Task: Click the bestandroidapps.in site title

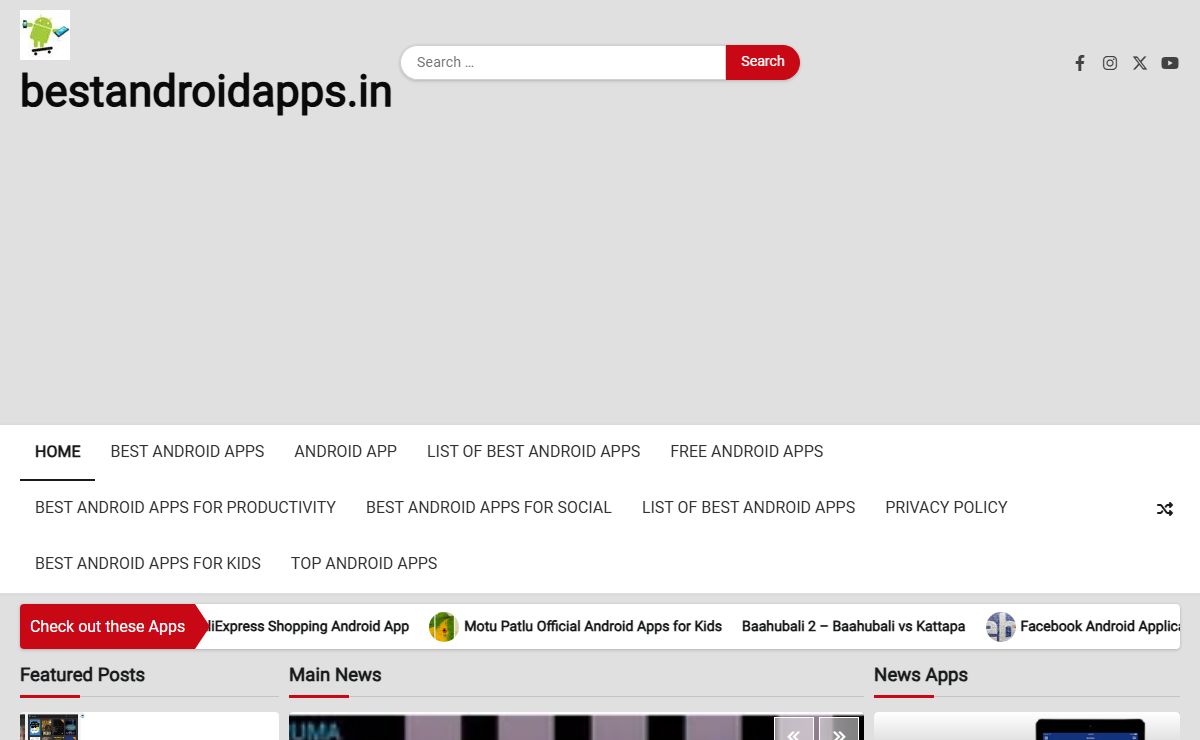Action: click(x=206, y=92)
